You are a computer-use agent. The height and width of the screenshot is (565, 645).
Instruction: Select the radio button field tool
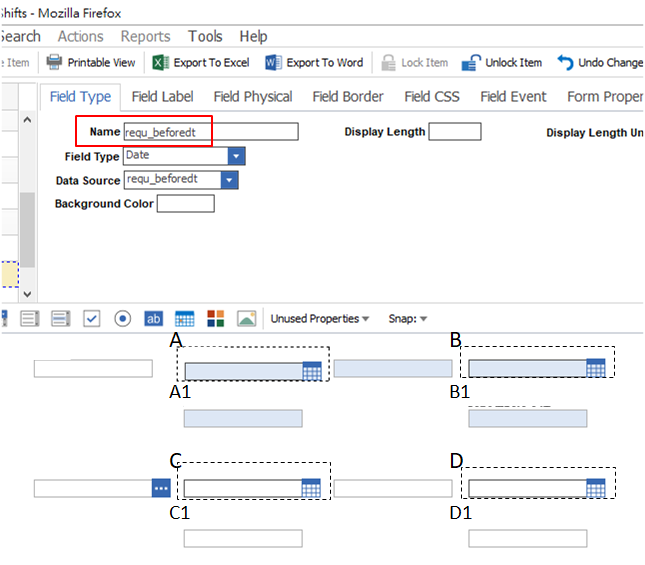point(123,319)
